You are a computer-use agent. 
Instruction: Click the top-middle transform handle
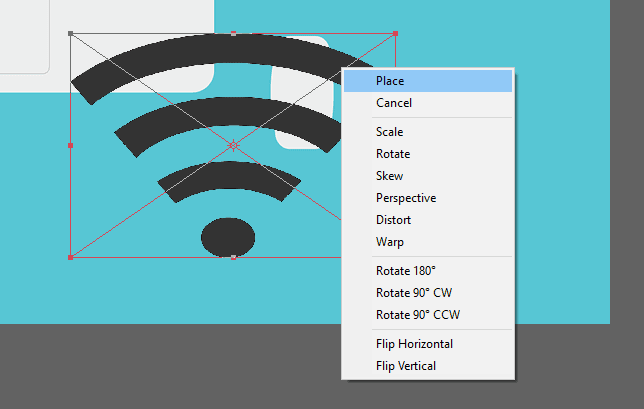pos(233,34)
